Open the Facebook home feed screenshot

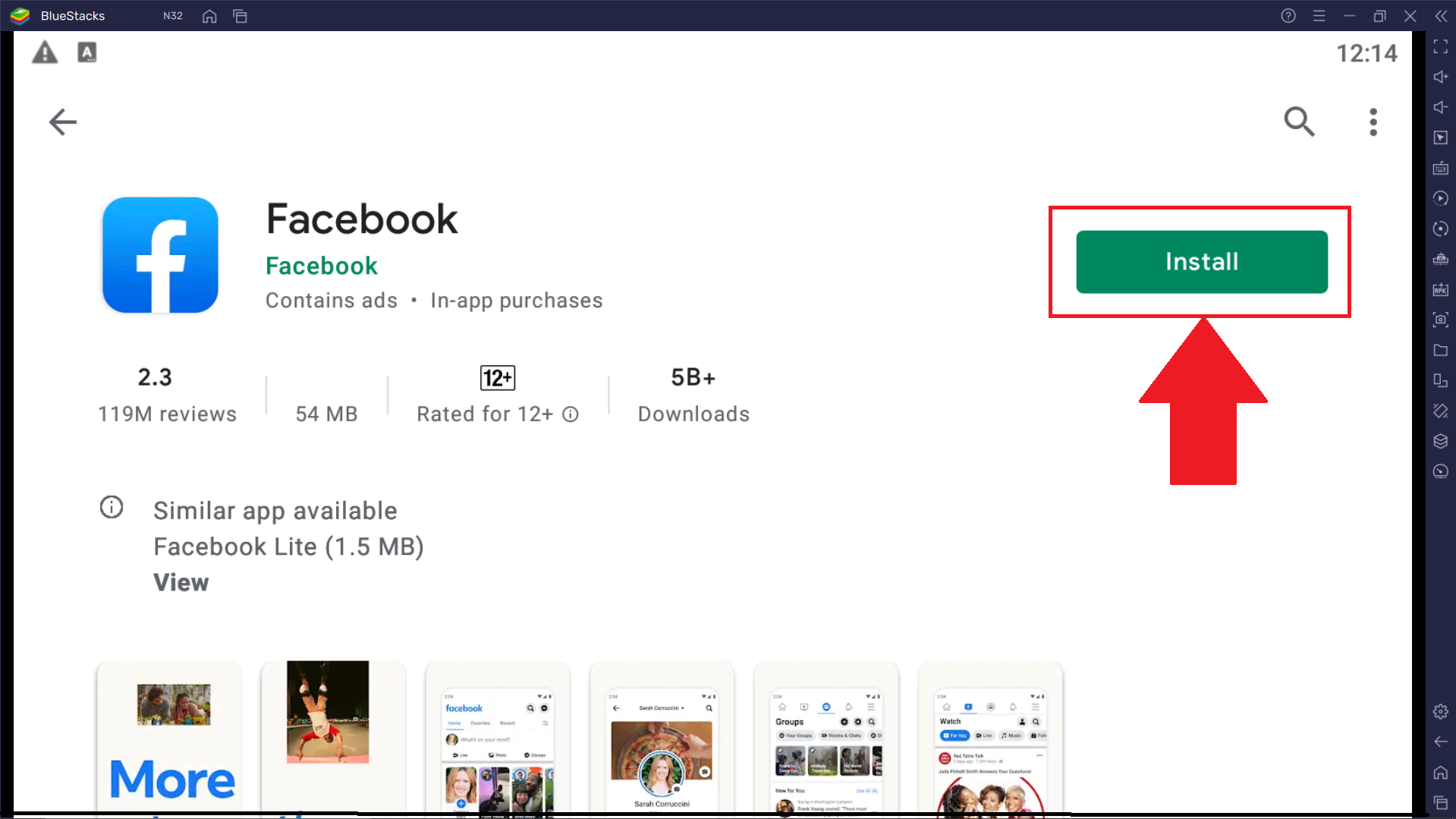[498, 738]
